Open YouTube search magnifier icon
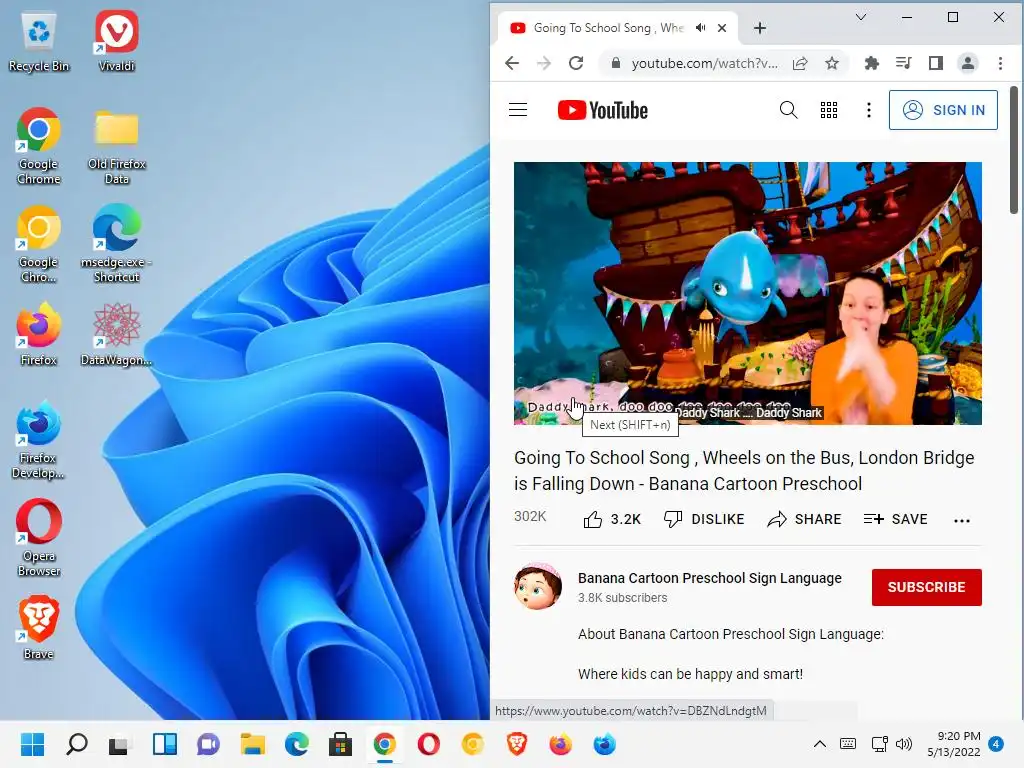1024x768 pixels. click(788, 110)
